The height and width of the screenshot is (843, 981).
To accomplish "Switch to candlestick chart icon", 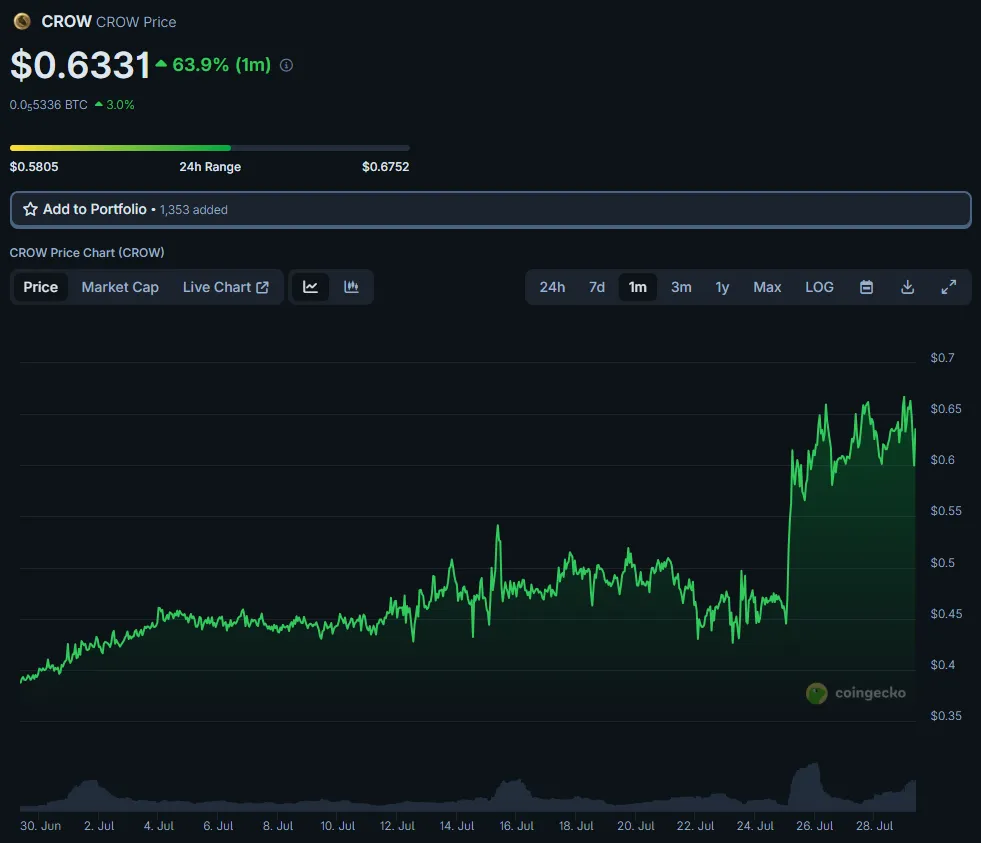I will point(351,287).
